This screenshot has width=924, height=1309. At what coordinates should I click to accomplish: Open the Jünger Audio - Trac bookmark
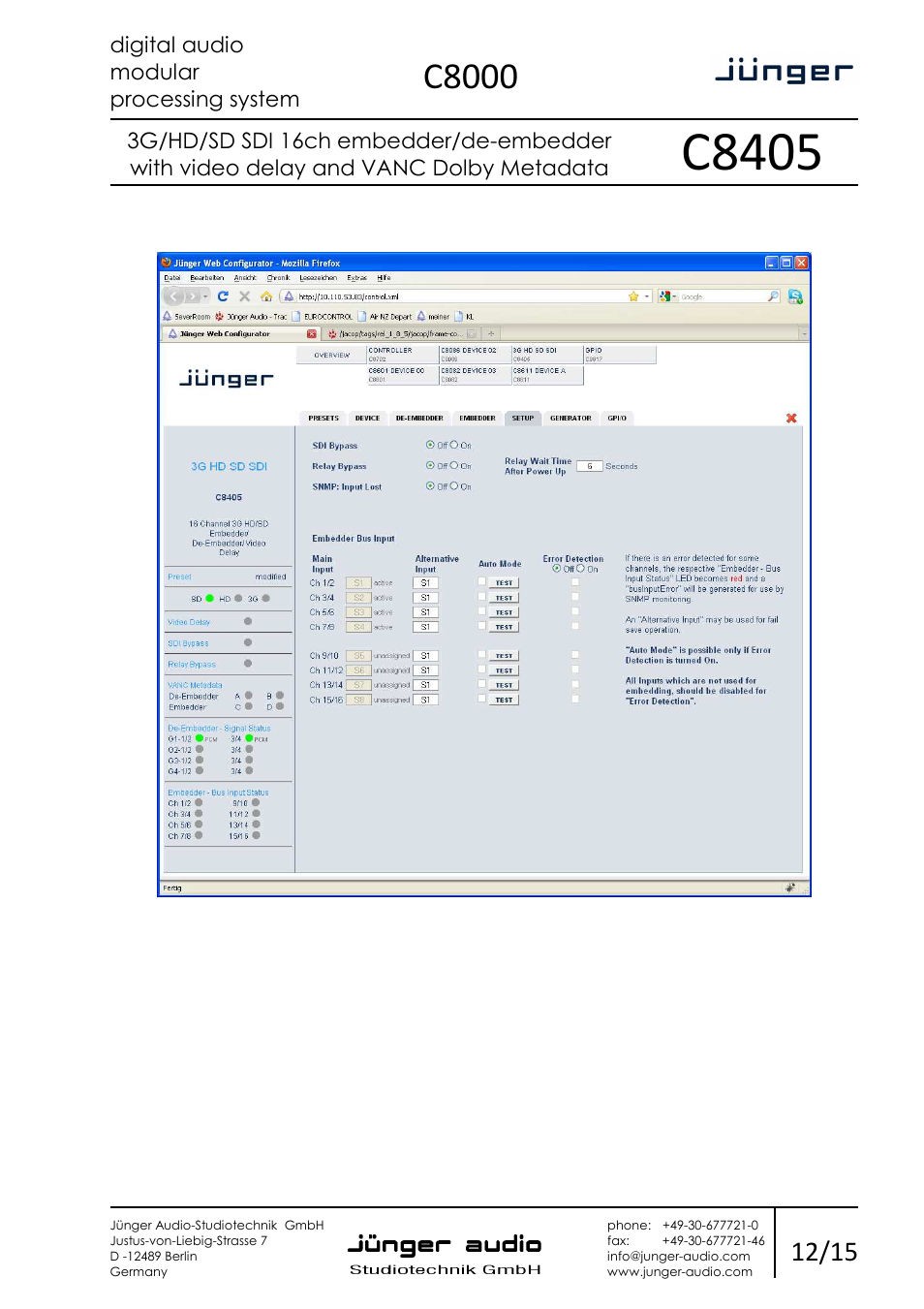click(251, 316)
